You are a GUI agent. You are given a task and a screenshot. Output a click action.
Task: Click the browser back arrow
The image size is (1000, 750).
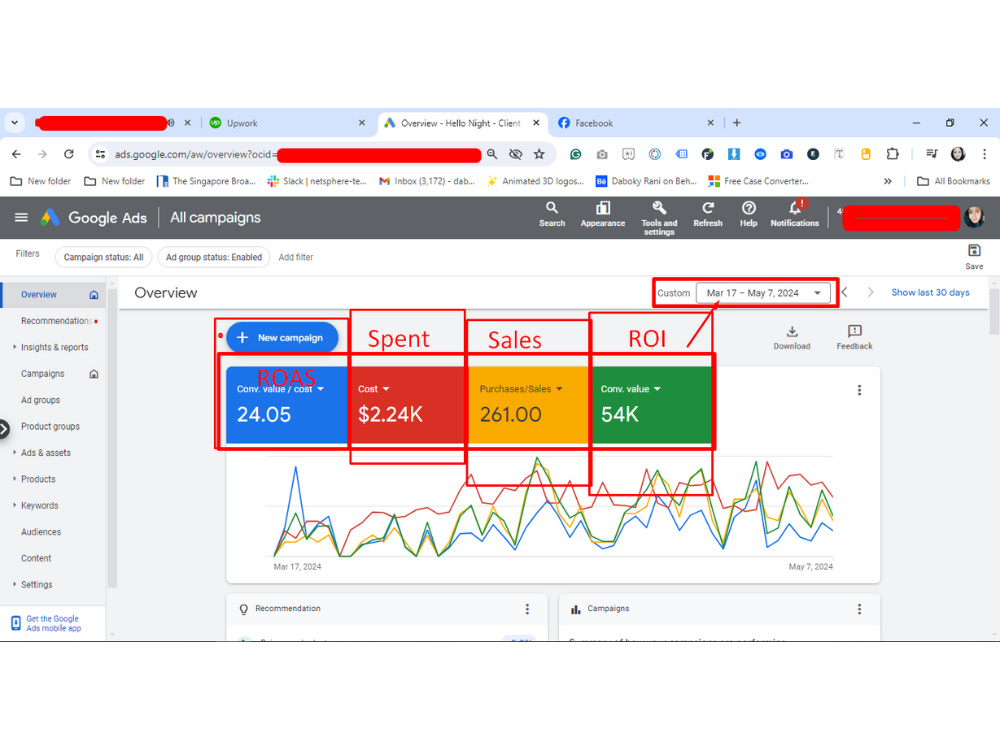pos(17,154)
